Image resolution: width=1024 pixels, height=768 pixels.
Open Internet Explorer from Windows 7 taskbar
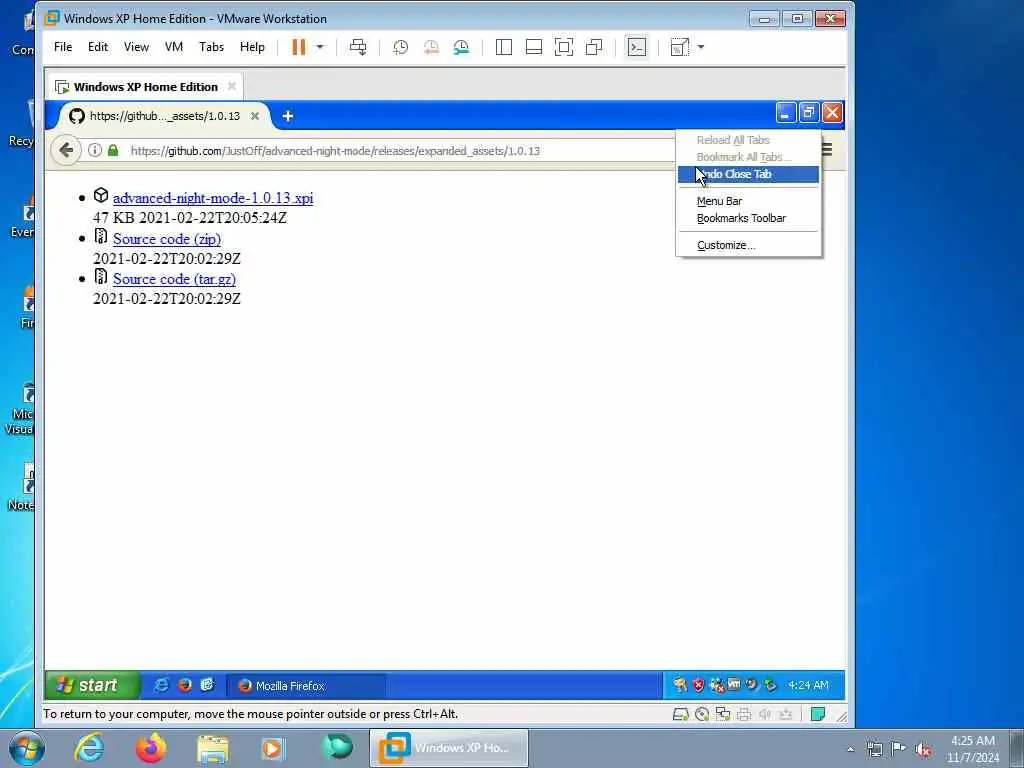click(x=89, y=748)
